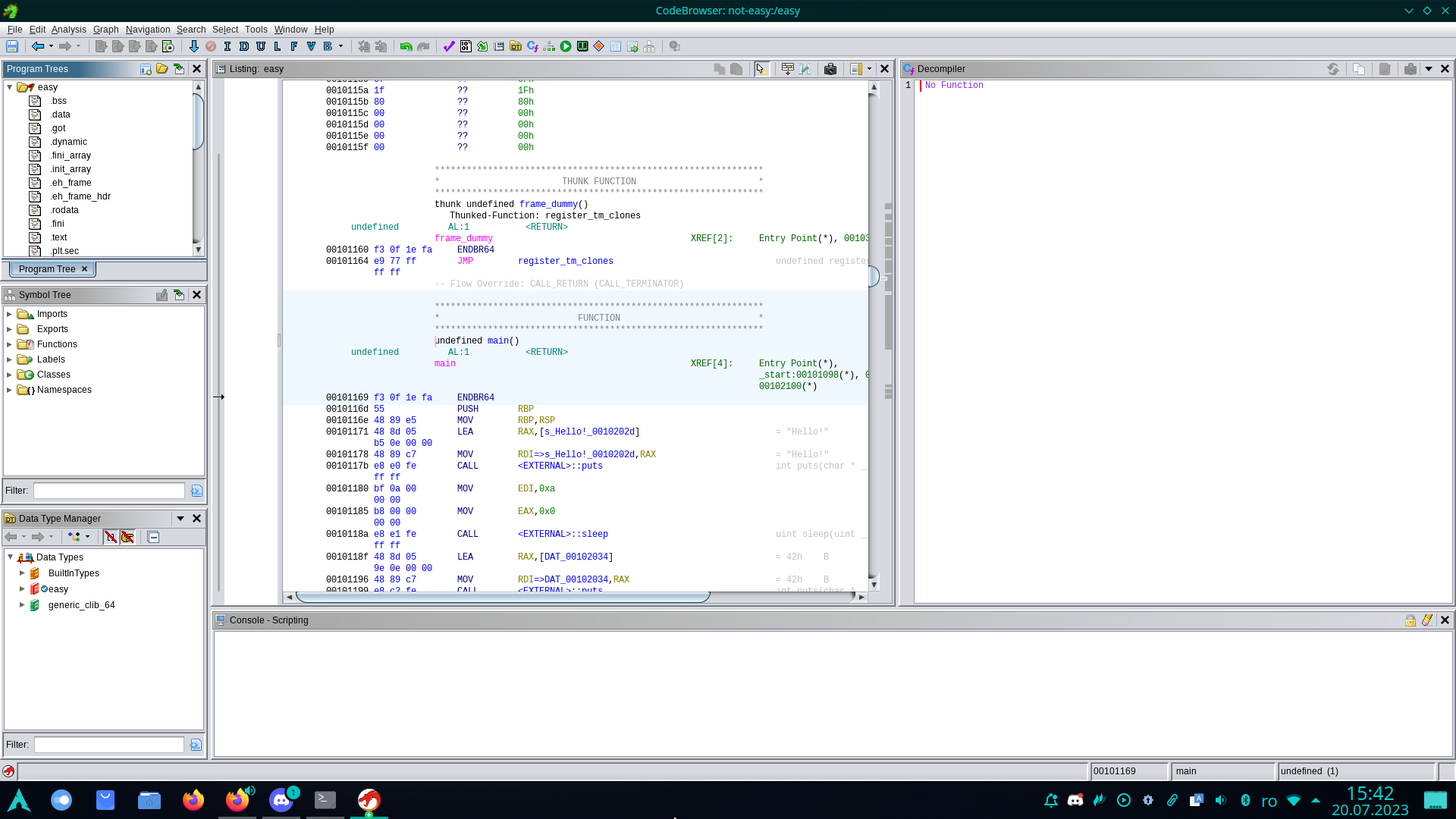The width and height of the screenshot is (1456, 819).
Task: Clear the console with the pencil icon
Action: pos(1427,620)
